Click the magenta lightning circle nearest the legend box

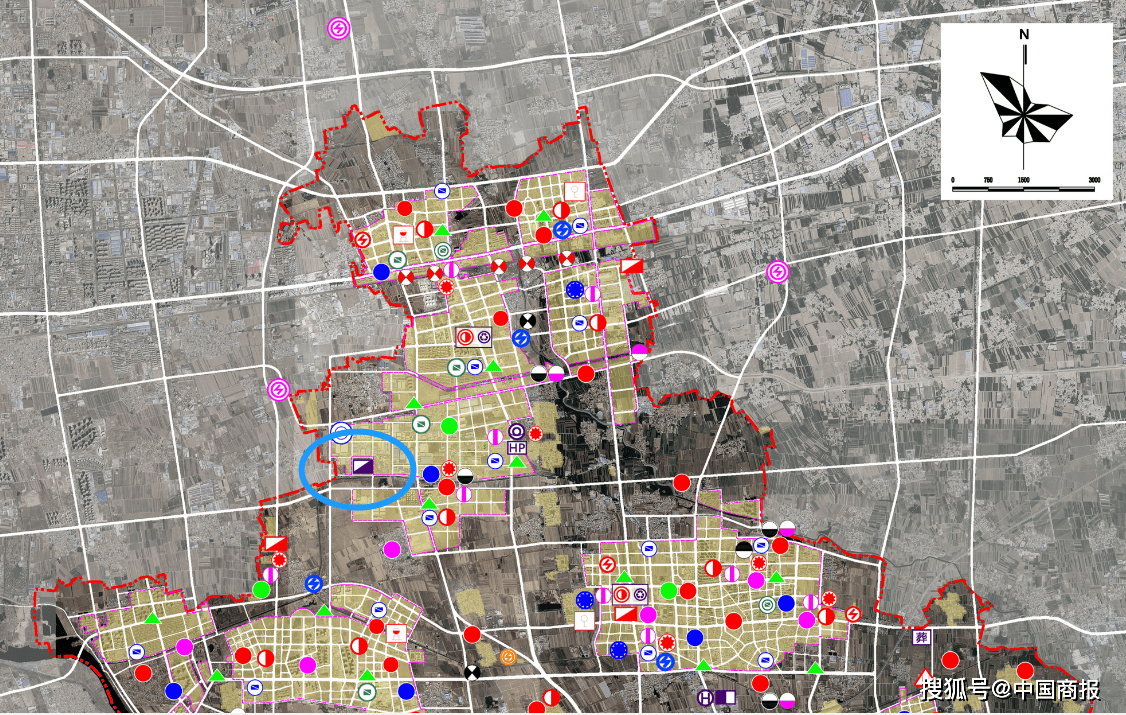pyautogui.click(x=777, y=272)
